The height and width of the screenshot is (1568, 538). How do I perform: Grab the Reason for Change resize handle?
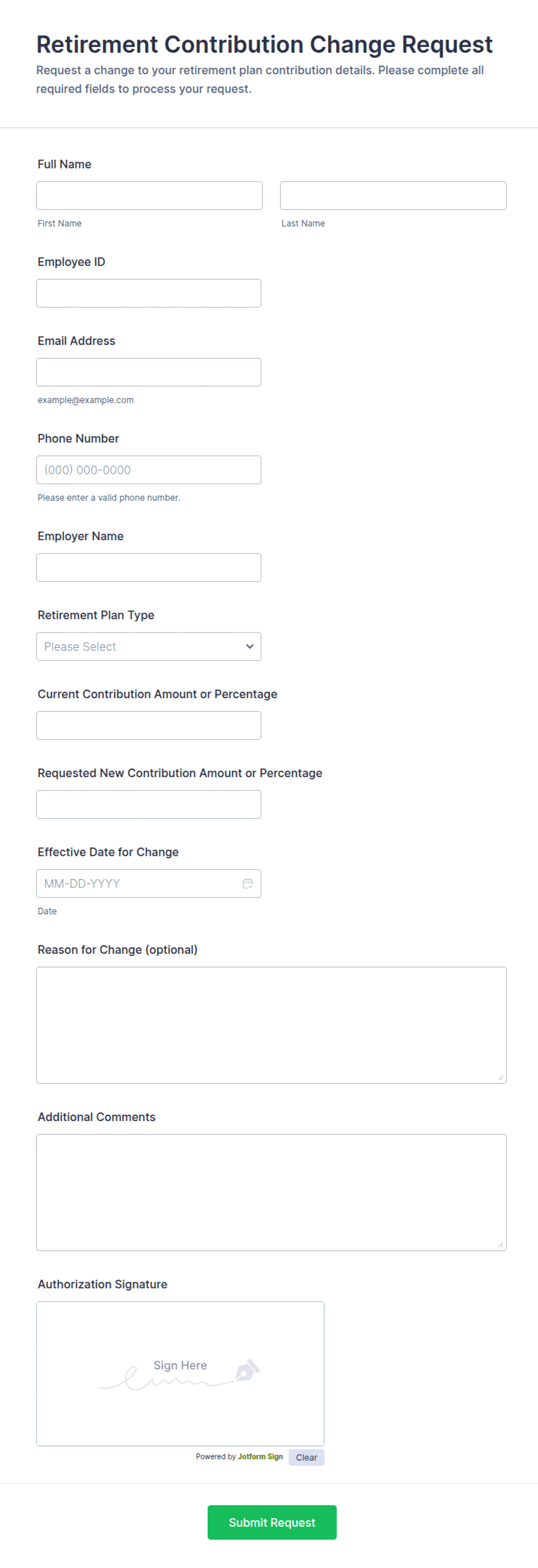coord(500,1078)
